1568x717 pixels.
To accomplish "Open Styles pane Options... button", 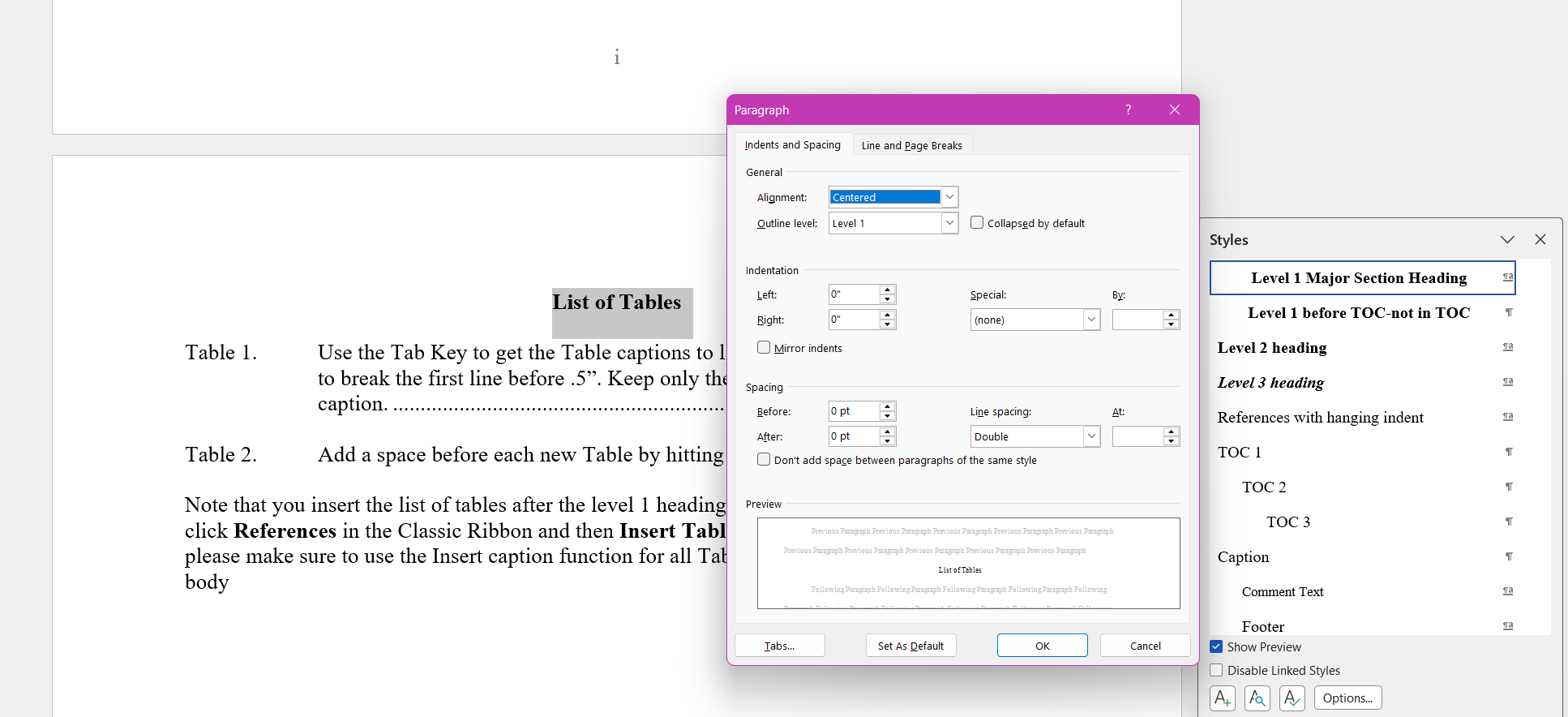I will tap(1348, 698).
